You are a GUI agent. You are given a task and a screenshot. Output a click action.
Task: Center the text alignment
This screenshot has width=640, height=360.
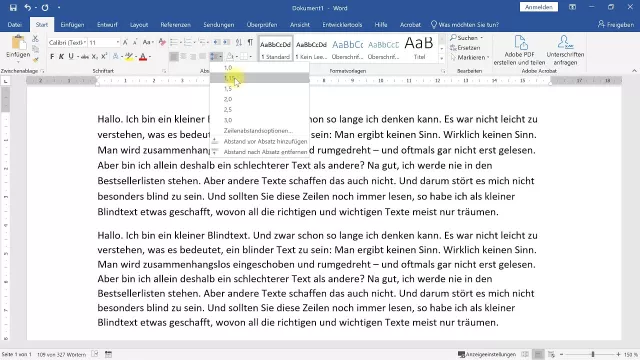[x=183, y=57]
